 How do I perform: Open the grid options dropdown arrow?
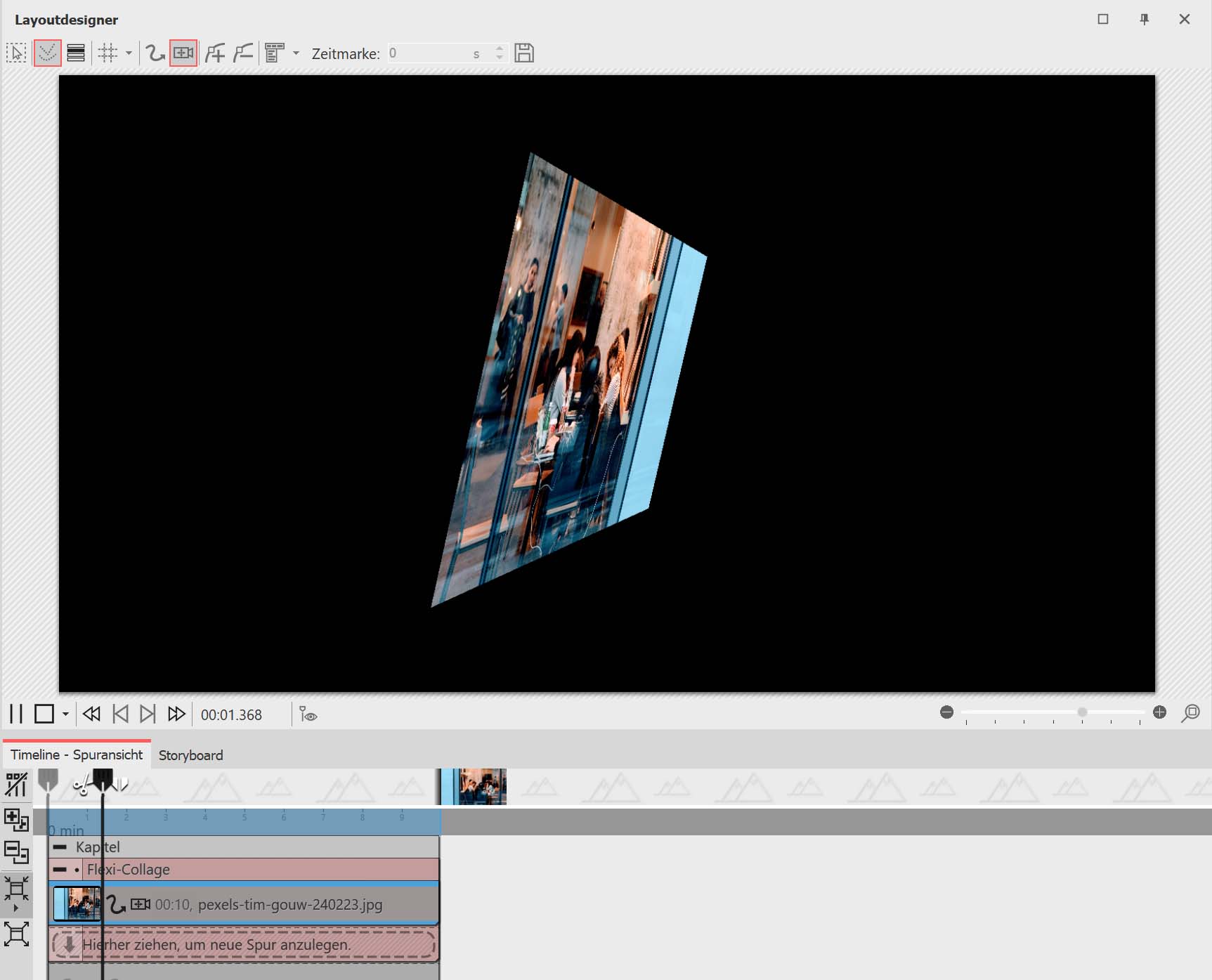(129, 53)
